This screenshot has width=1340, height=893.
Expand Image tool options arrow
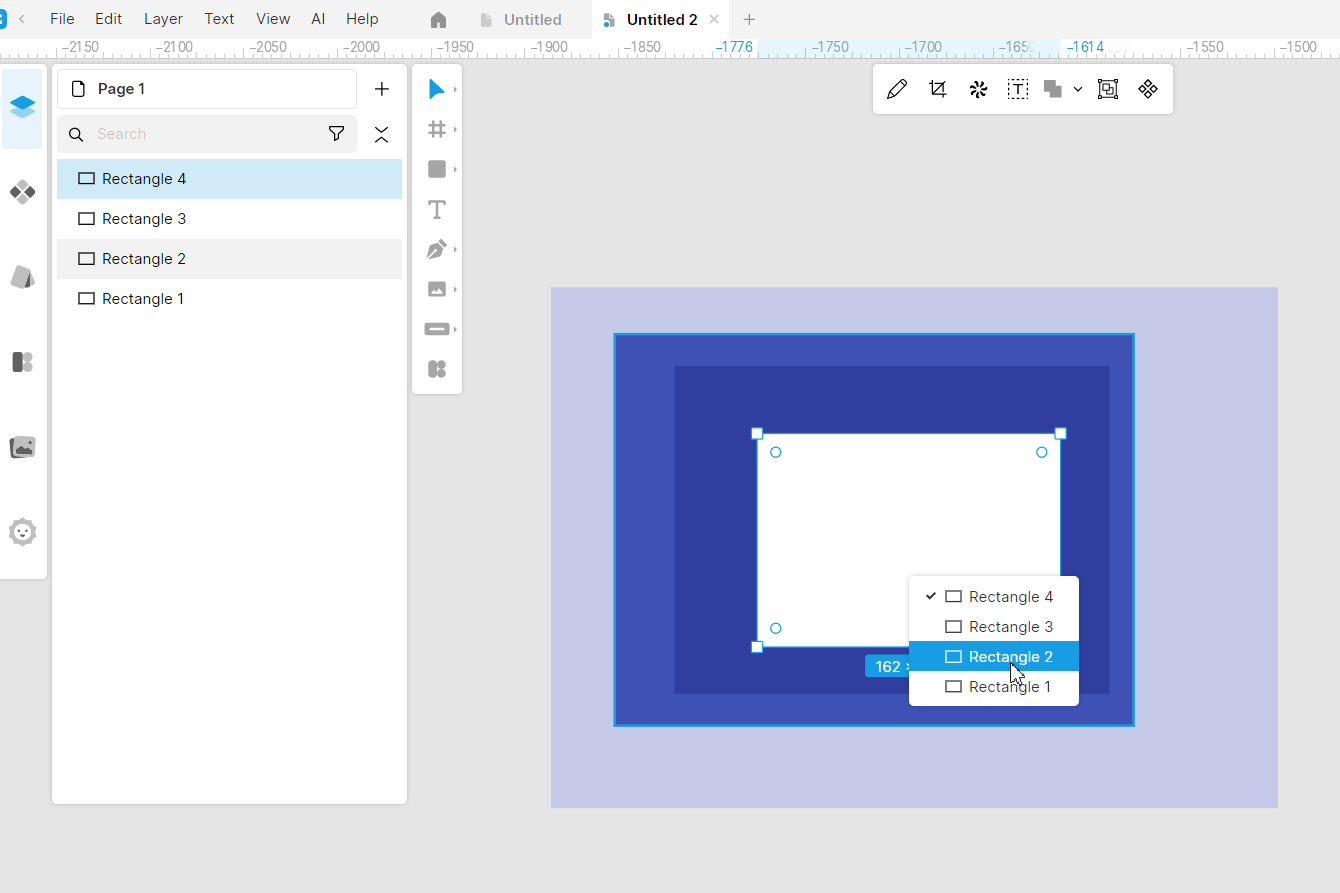coord(455,289)
